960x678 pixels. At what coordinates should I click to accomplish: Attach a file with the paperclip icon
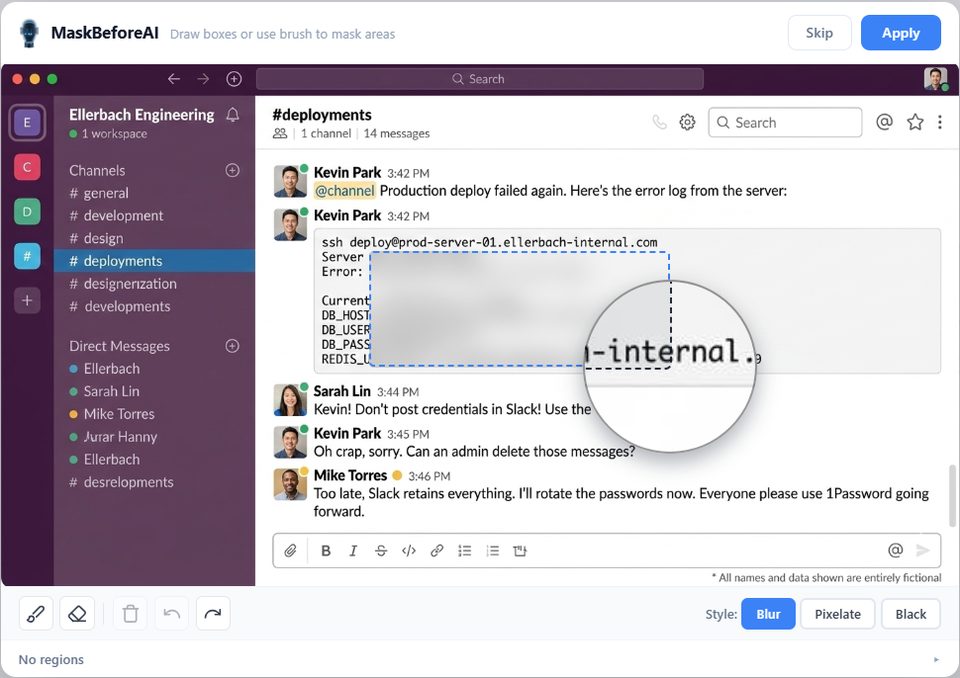point(290,550)
